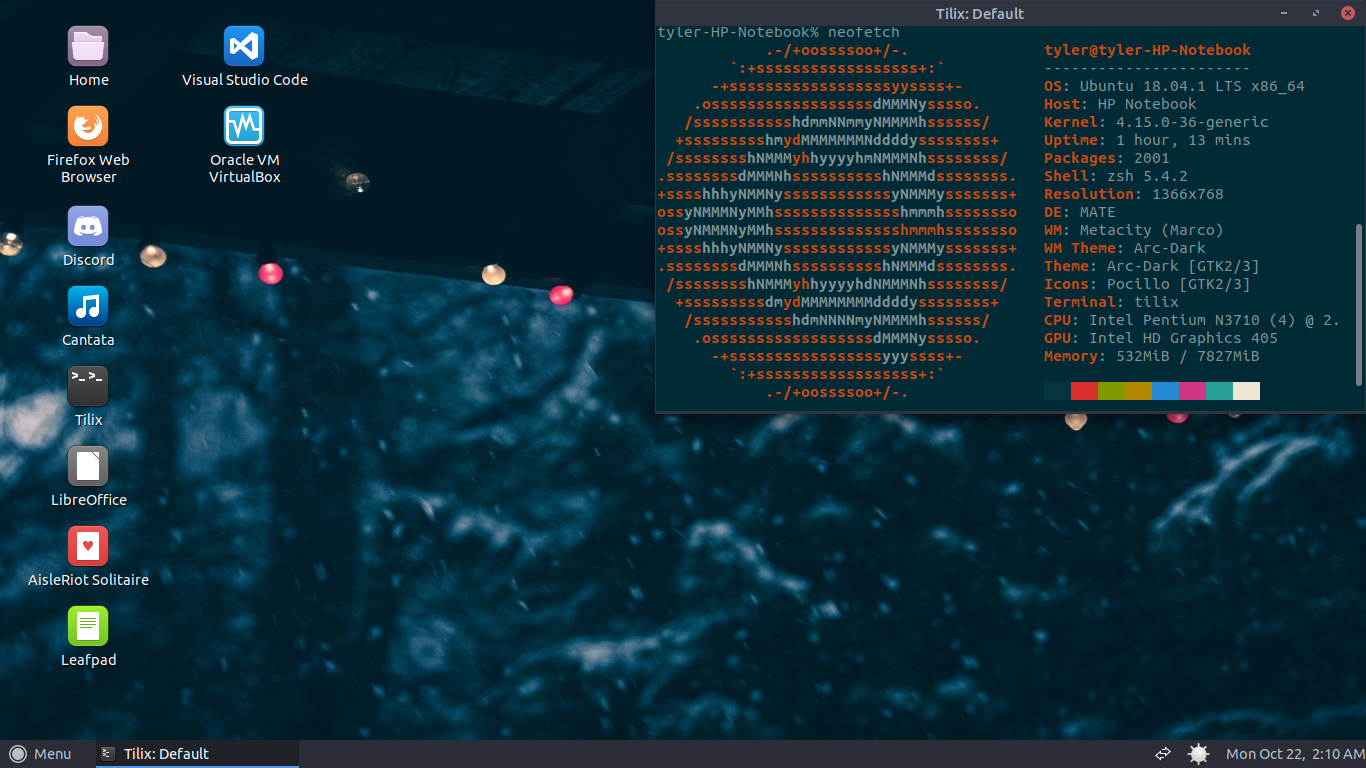Open the Menu button in the panel
The height and width of the screenshot is (768, 1366).
[x=40, y=754]
